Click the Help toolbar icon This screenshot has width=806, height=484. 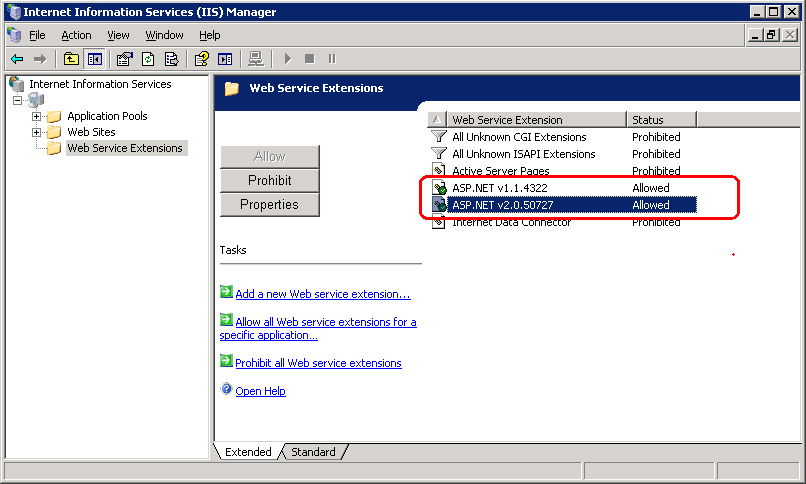click(x=202, y=59)
